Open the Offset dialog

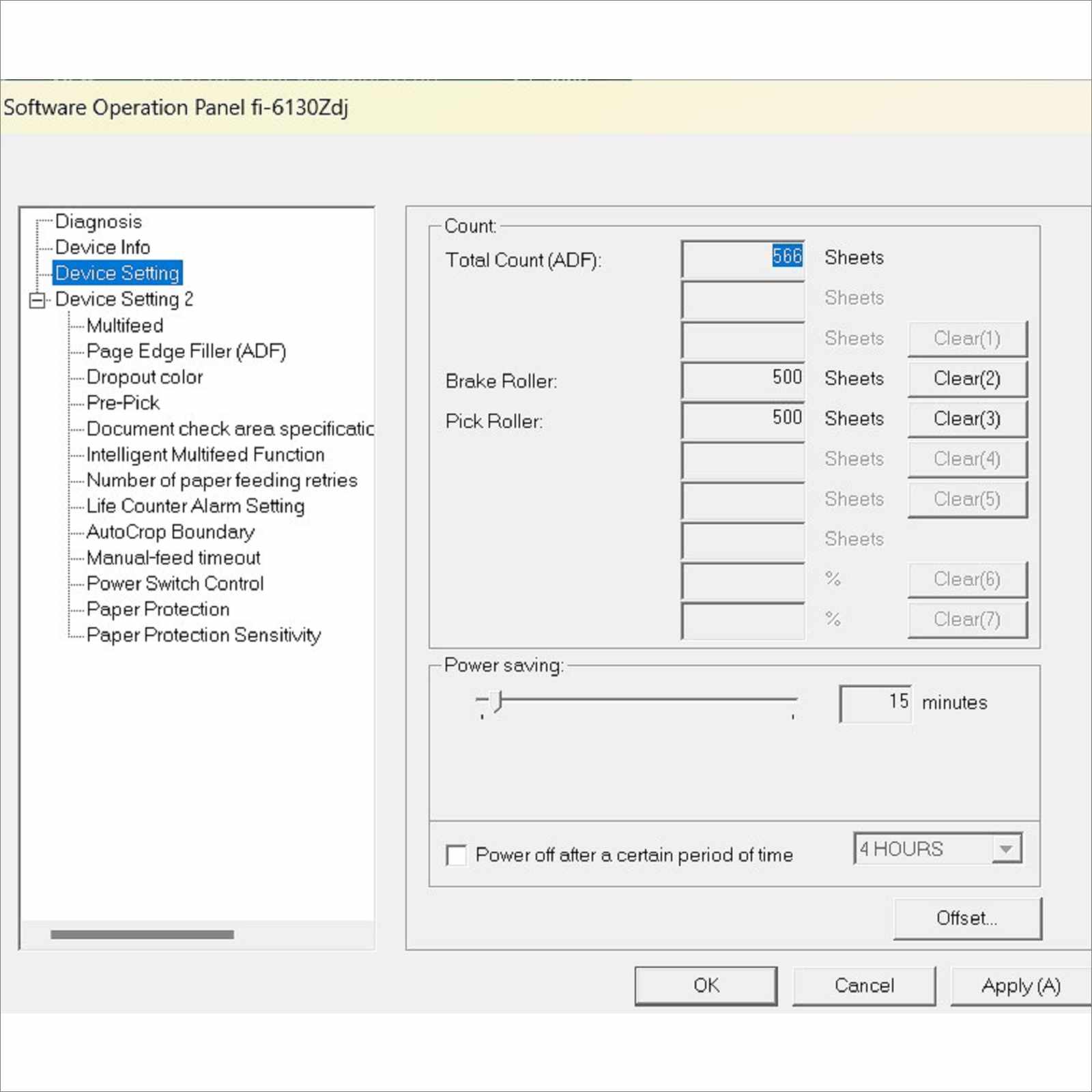pos(967,918)
